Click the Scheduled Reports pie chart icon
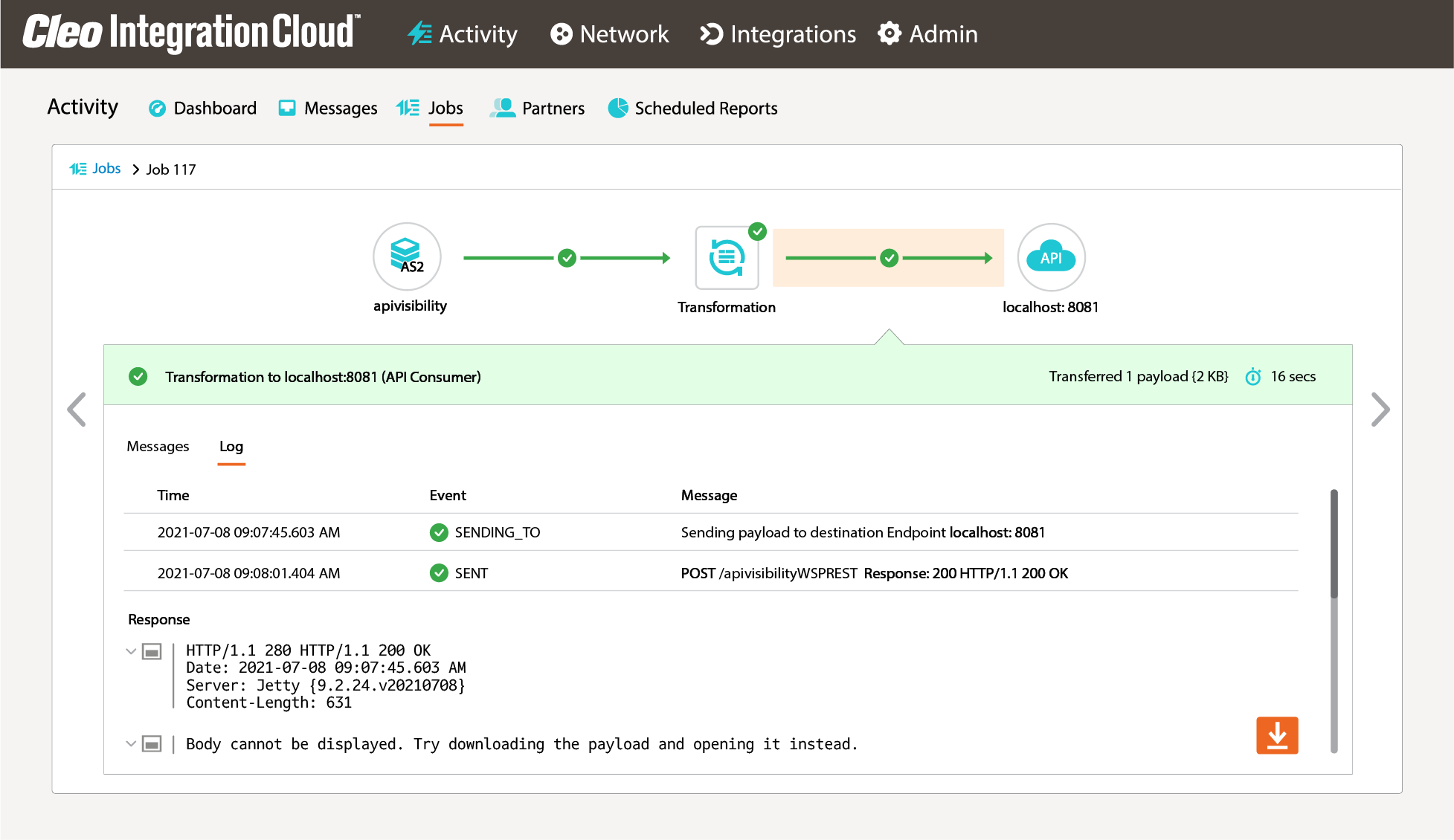 pyautogui.click(x=617, y=108)
